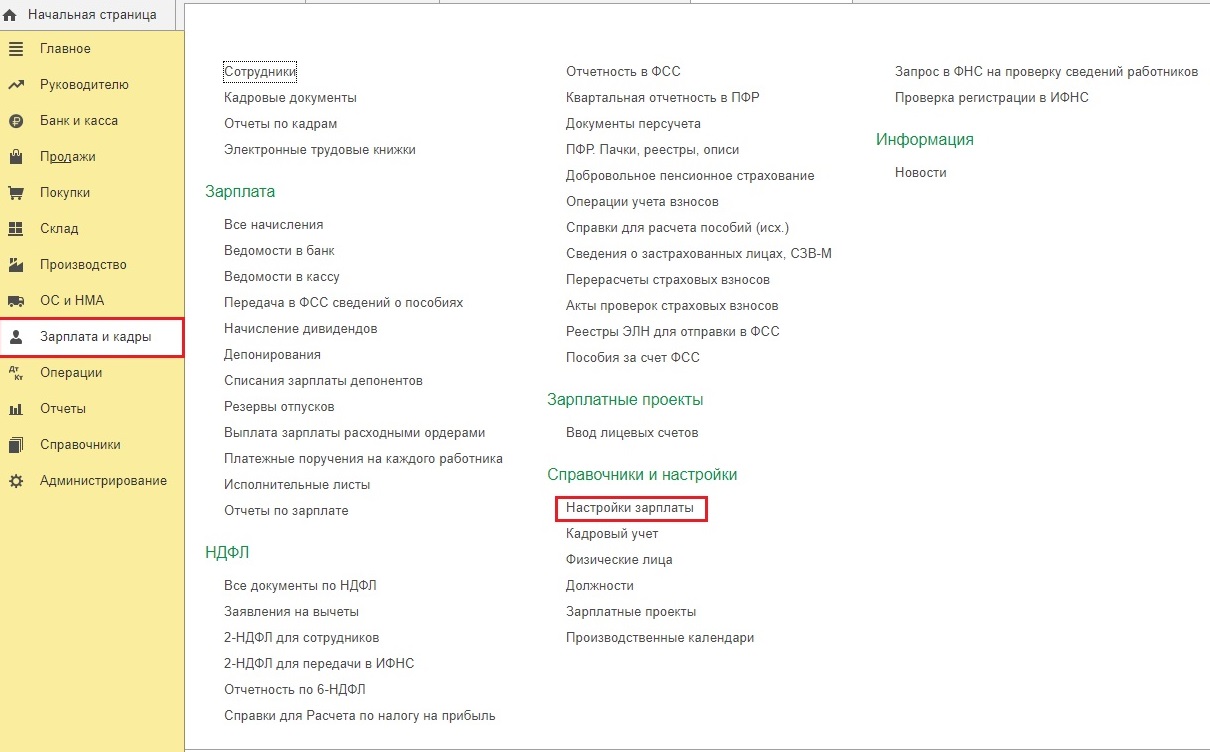Image resolution: width=1210 pixels, height=752 pixels.
Task: Open the Сотрудники link
Action: 260,72
